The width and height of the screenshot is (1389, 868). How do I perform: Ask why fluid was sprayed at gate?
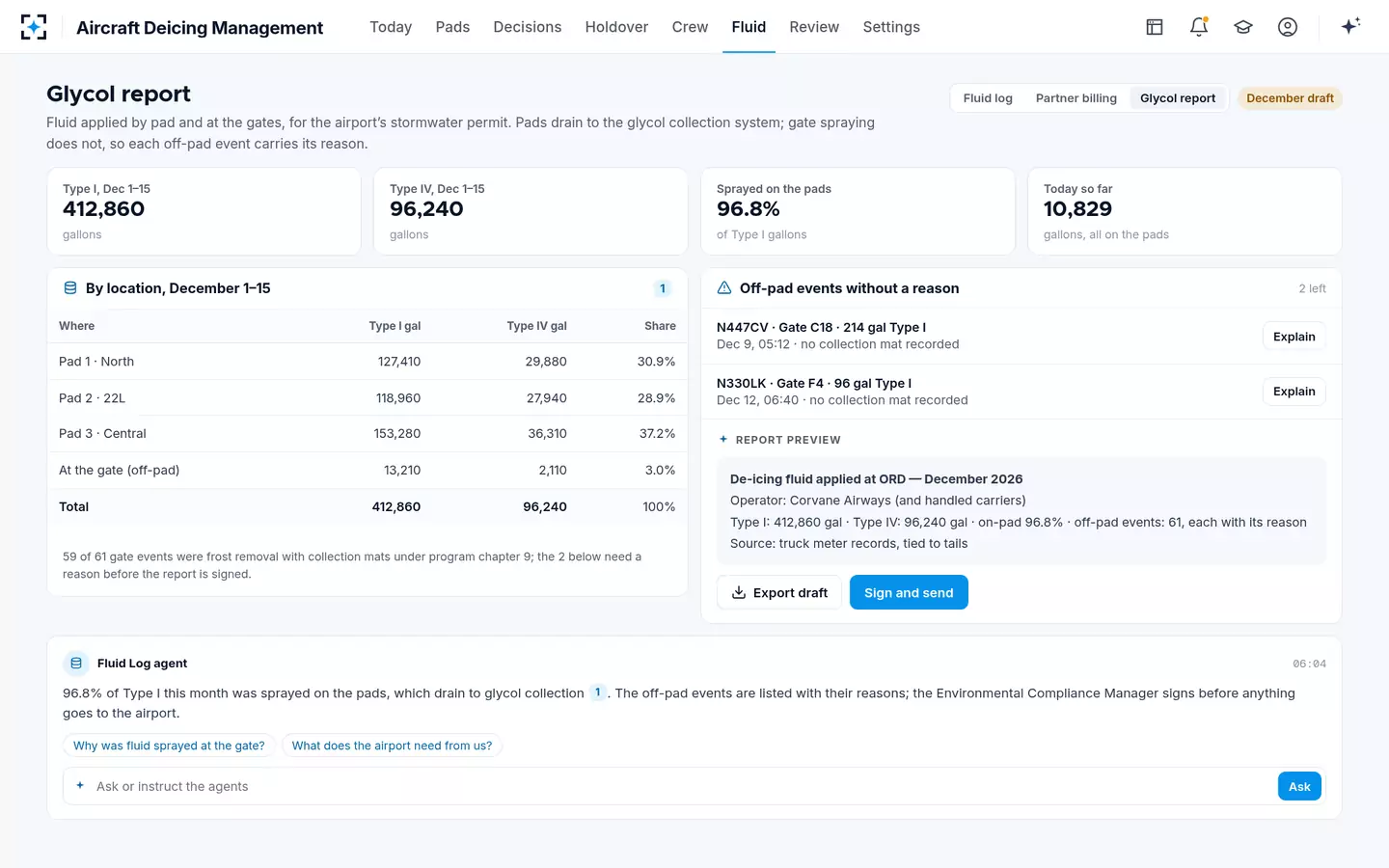coord(169,746)
